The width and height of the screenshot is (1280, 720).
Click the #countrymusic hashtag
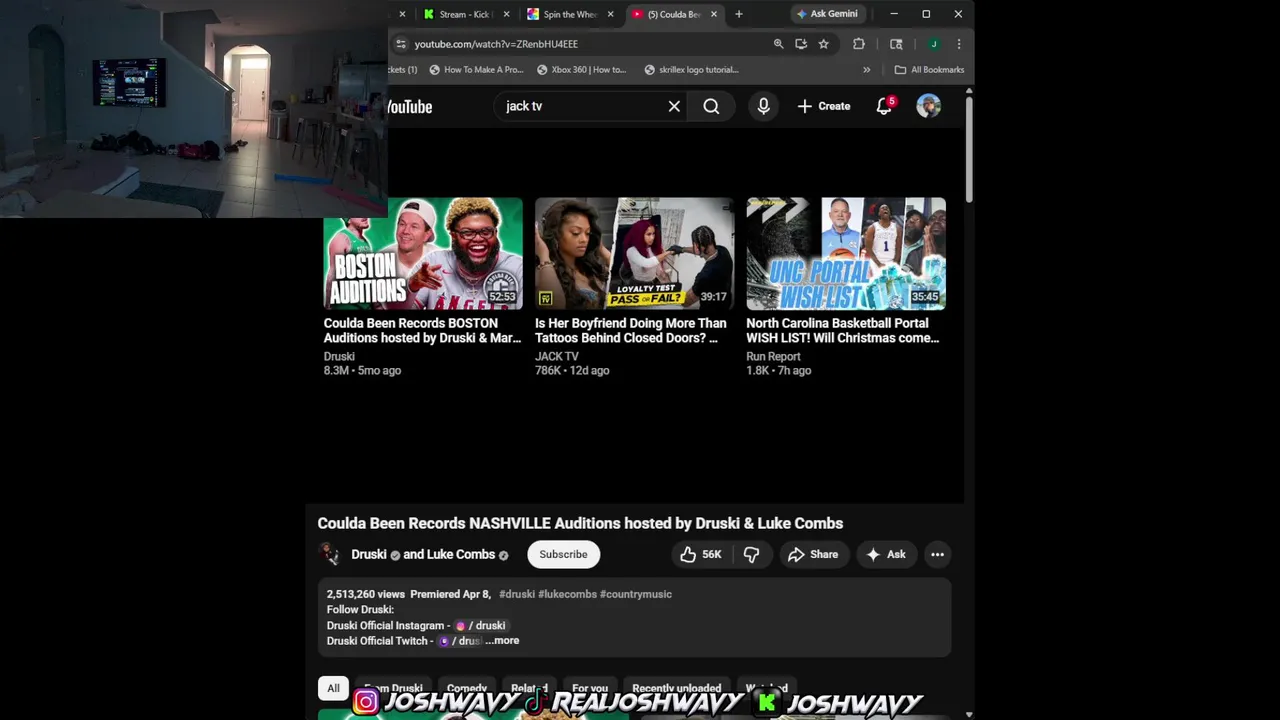pyautogui.click(x=636, y=594)
